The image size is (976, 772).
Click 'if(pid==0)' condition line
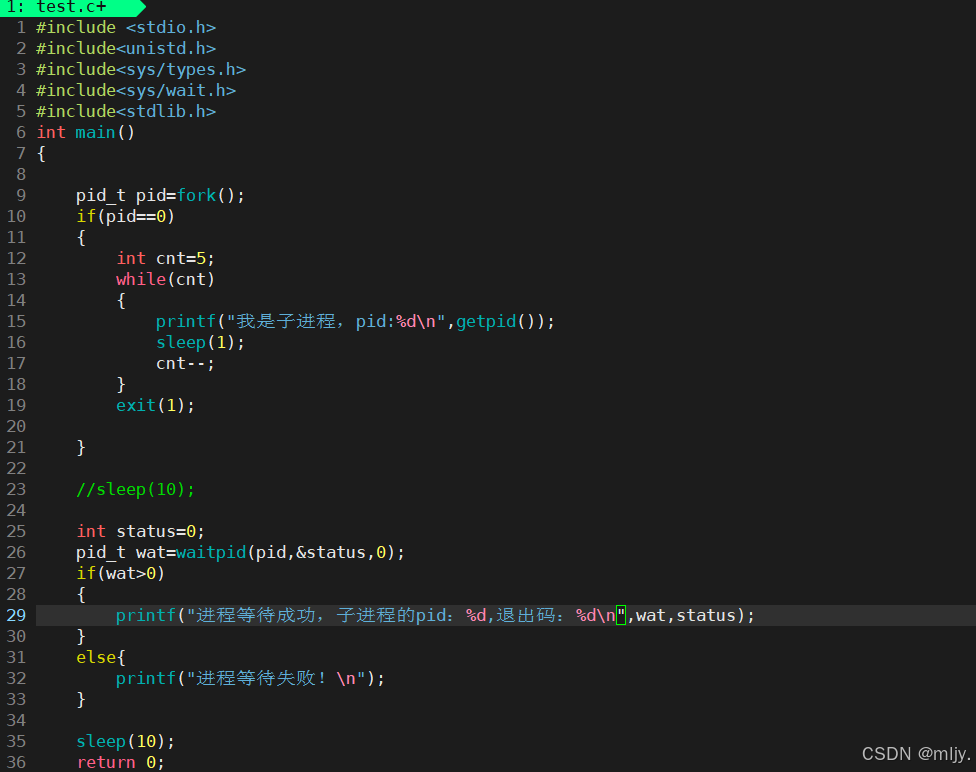(126, 217)
